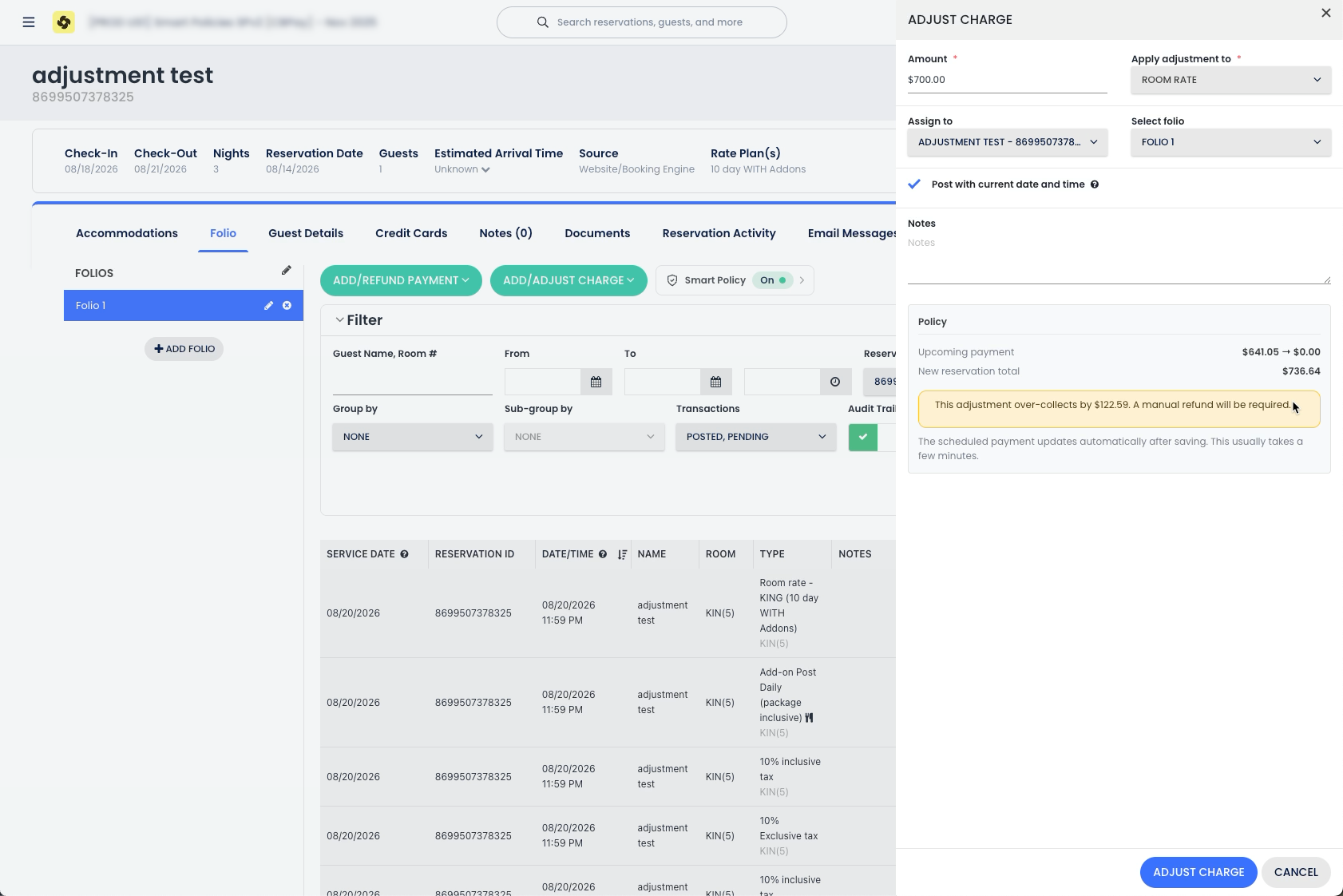Open the Email Messages tab
The width and height of the screenshot is (1343, 896).
click(851, 233)
